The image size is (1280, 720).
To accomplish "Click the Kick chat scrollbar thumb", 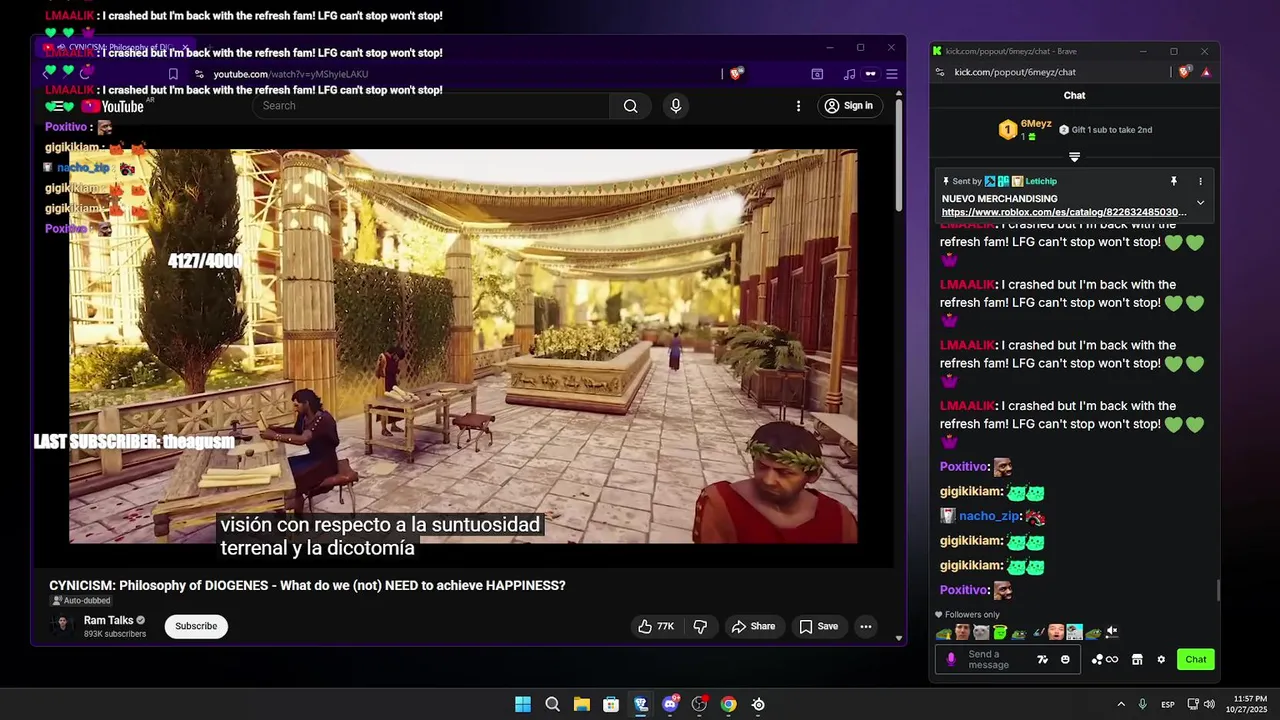I will [x=1218, y=591].
